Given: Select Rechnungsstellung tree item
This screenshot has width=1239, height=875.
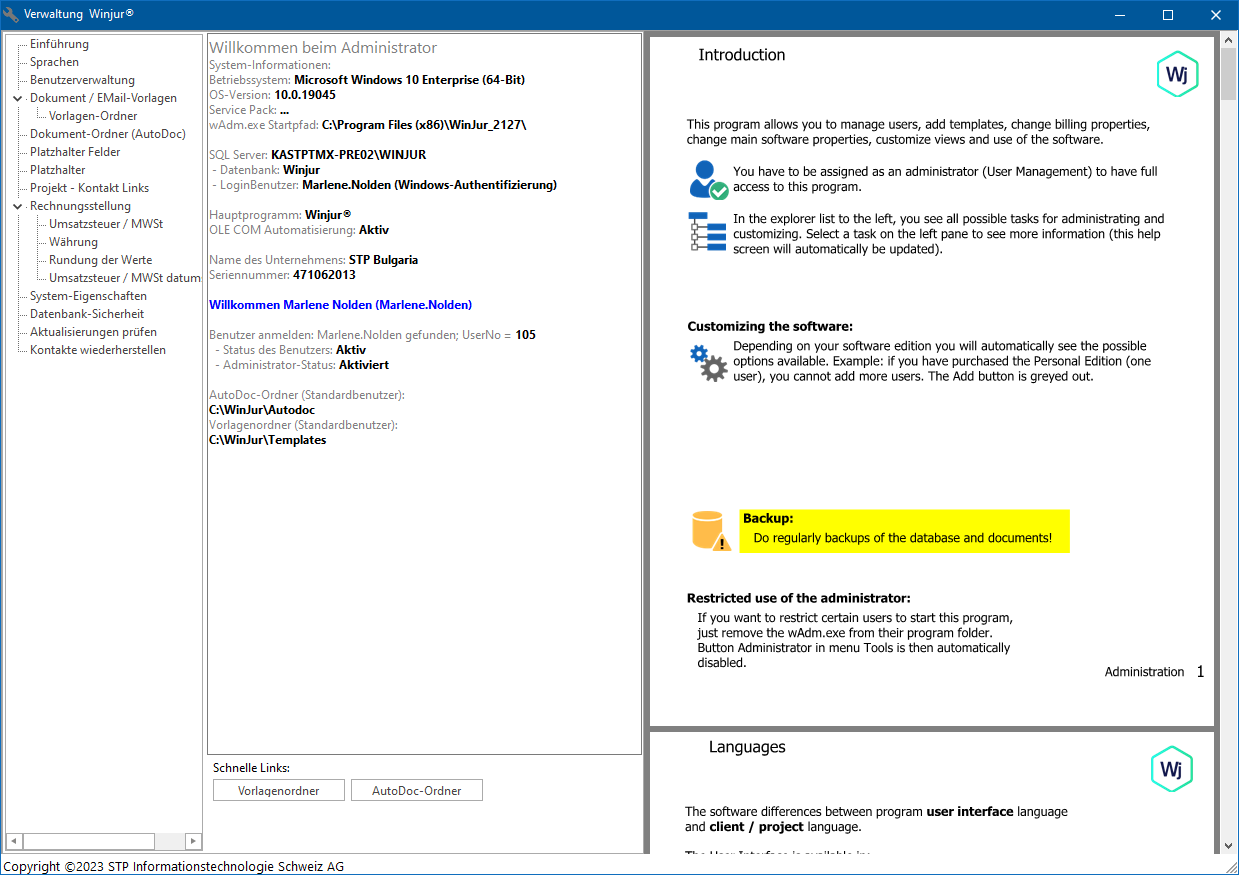Looking at the screenshot, I should coord(80,206).
